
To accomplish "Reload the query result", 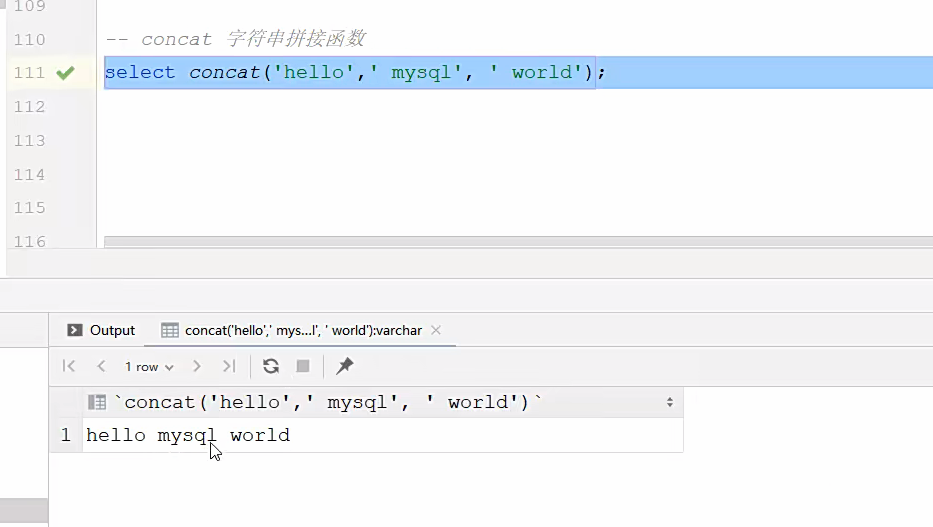I will 271,366.
